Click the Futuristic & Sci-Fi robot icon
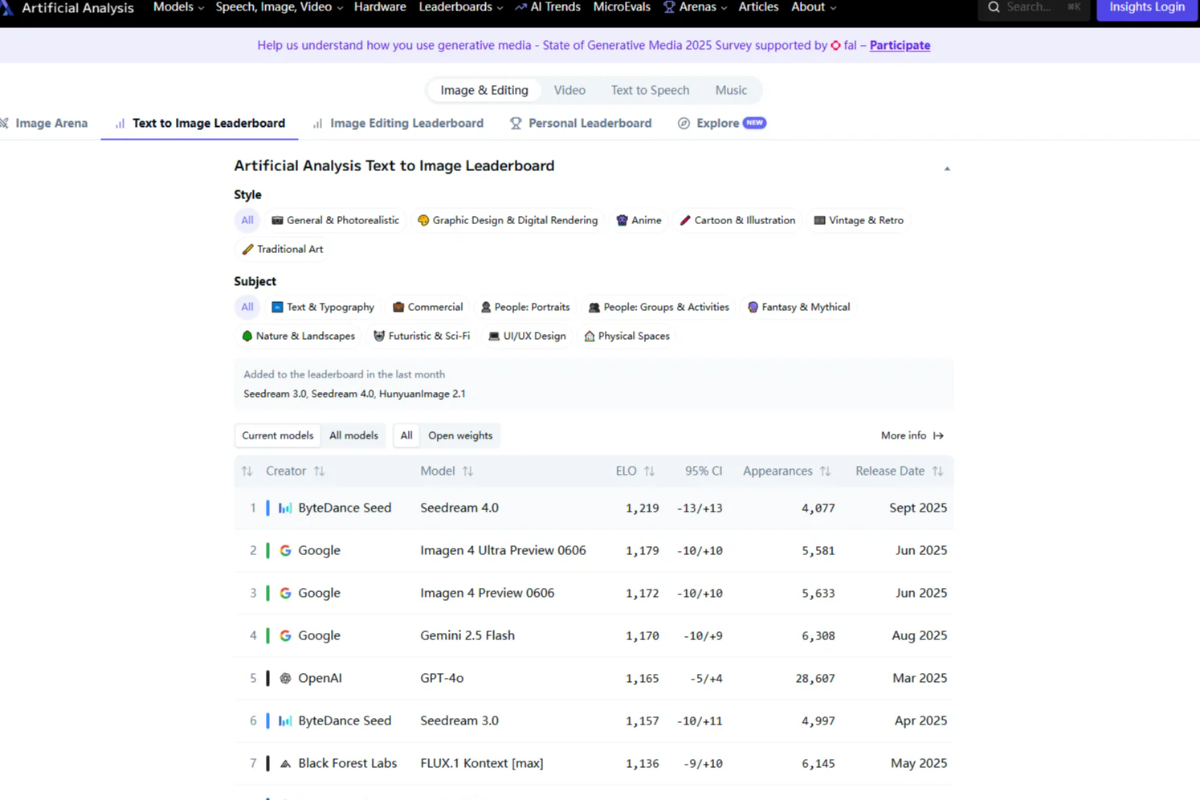The image size is (1200, 800). [x=379, y=336]
